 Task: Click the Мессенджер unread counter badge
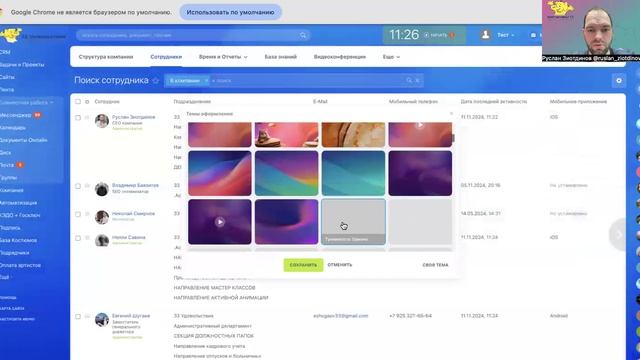[x=38, y=115]
